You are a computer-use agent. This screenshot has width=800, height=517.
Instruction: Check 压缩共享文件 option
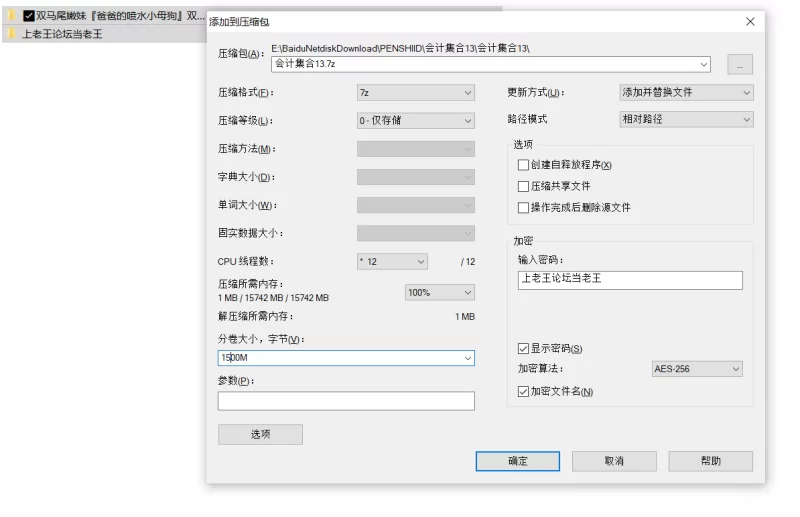click(x=523, y=186)
